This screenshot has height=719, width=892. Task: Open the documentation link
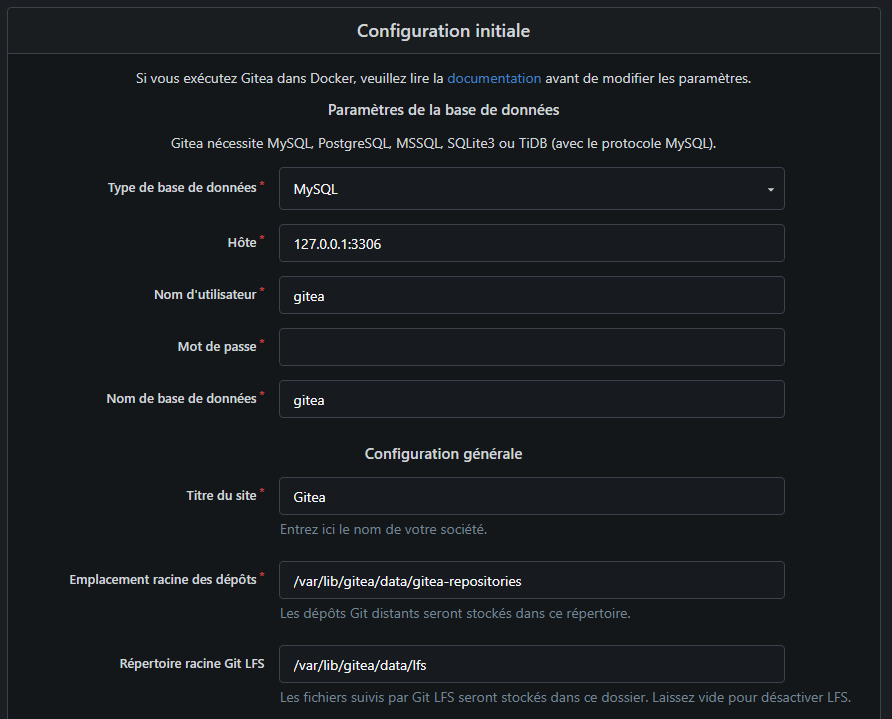click(494, 78)
